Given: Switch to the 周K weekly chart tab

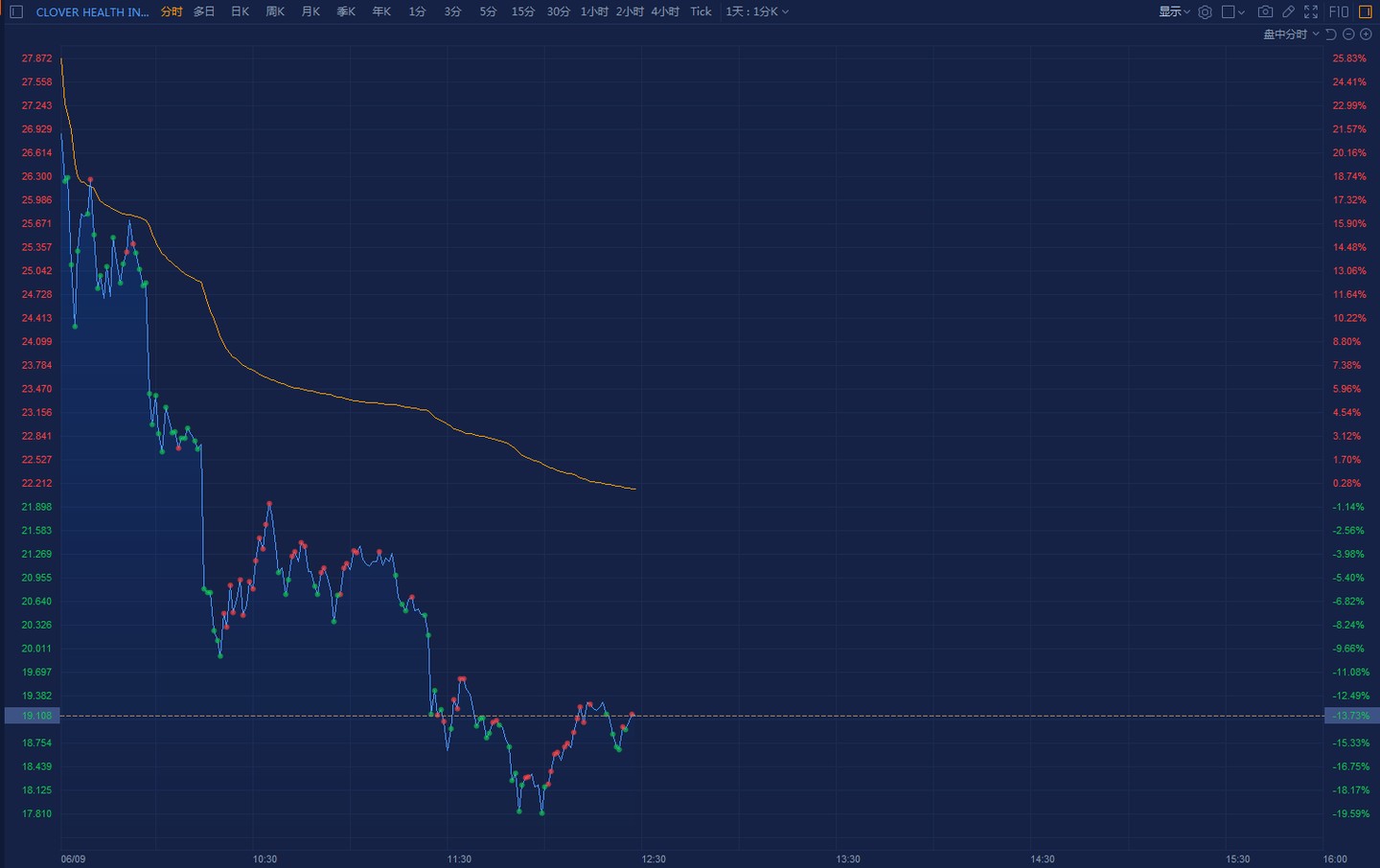Looking at the screenshot, I should pyautogui.click(x=275, y=11).
